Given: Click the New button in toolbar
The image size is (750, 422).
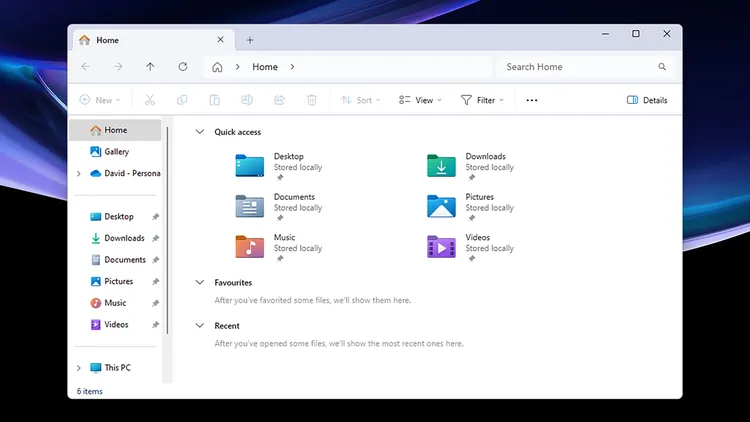Looking at the screenshot, I should (99, 100).
